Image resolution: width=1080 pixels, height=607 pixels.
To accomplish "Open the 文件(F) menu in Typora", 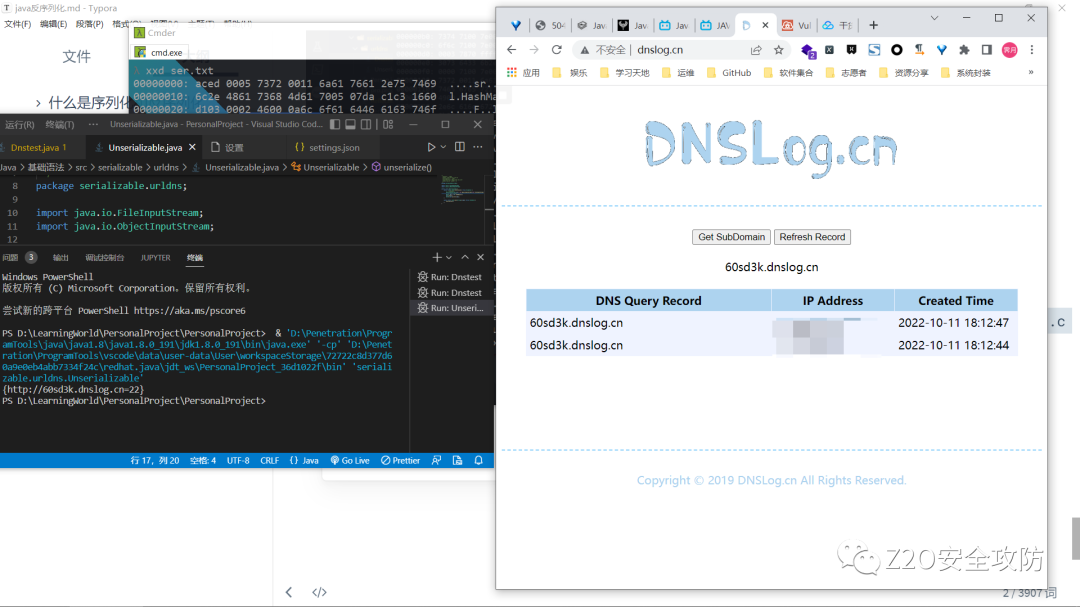I will pos(17,24).
